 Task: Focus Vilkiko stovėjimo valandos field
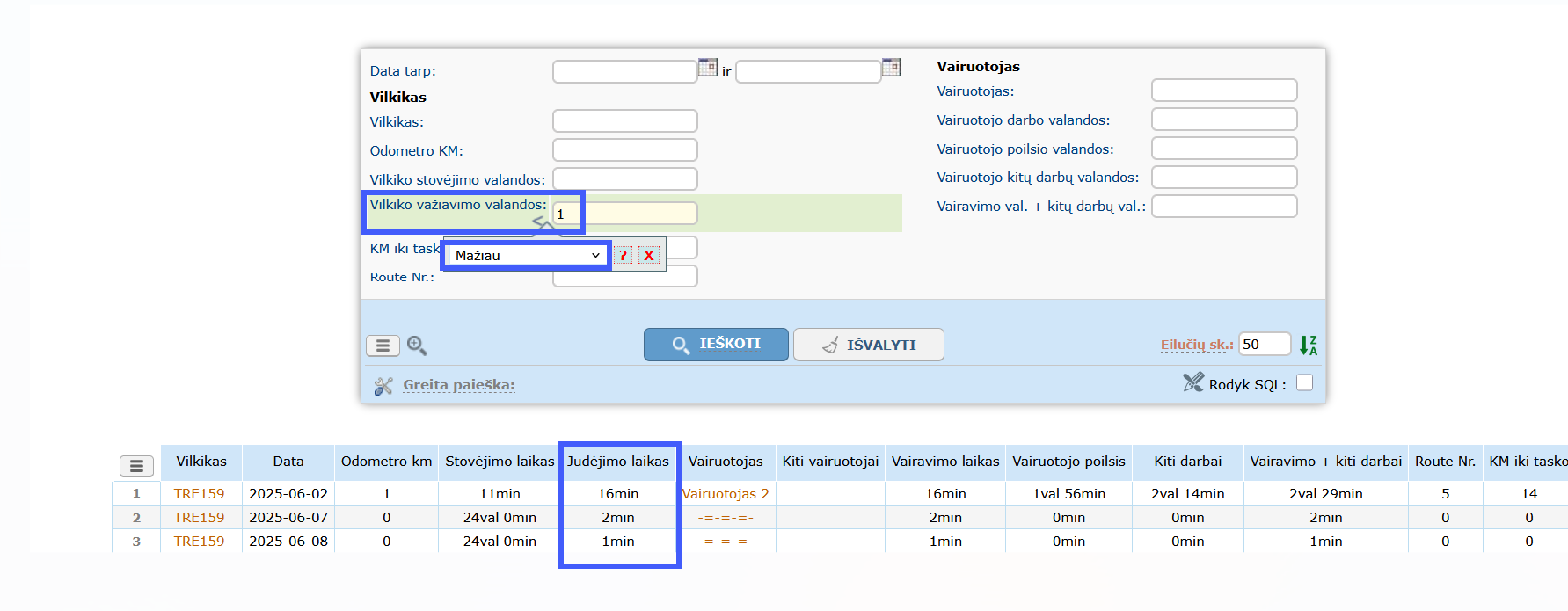(x=625, y=178)
